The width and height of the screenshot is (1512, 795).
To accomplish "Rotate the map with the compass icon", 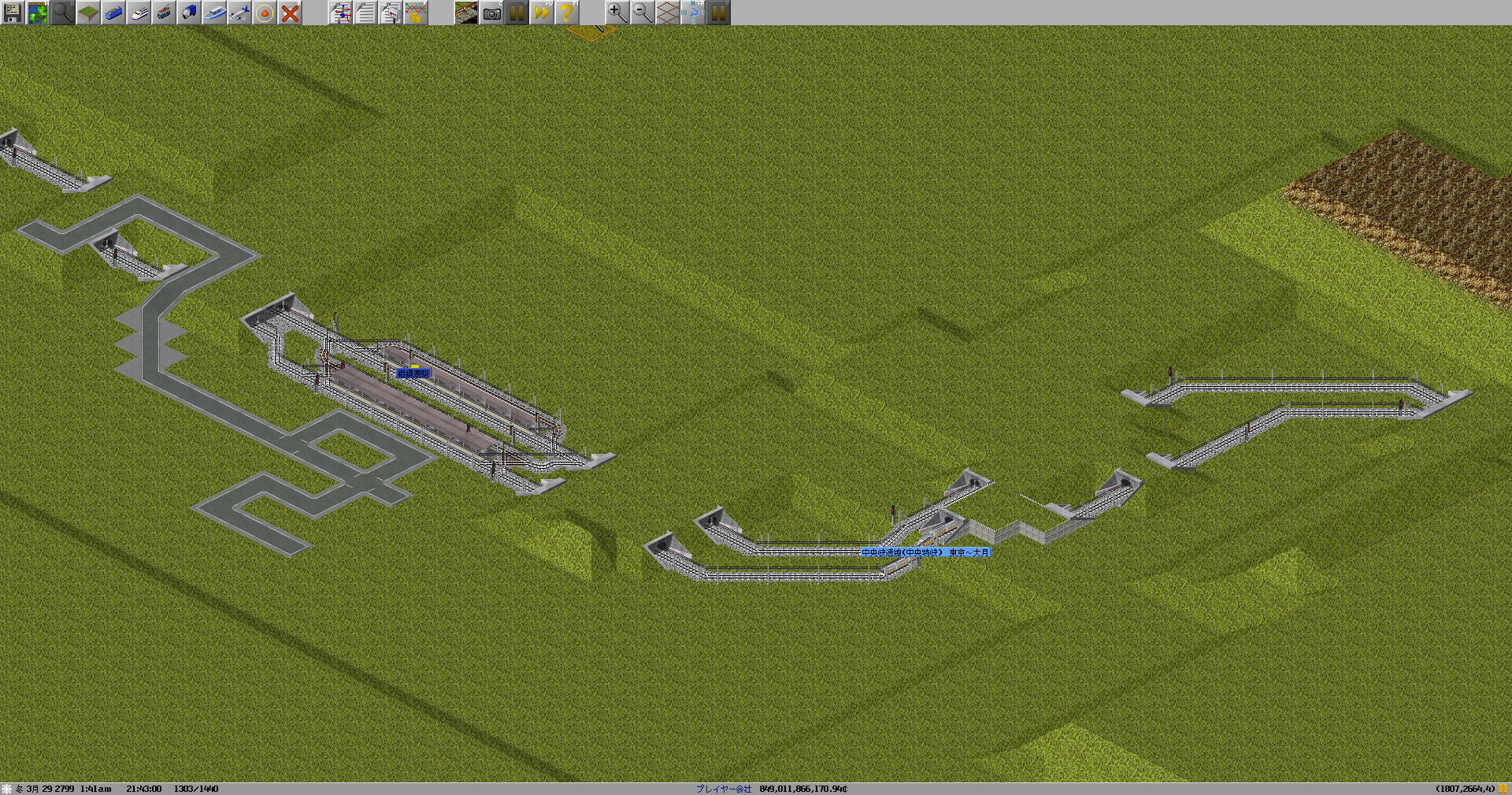I will tap(693, 13).
